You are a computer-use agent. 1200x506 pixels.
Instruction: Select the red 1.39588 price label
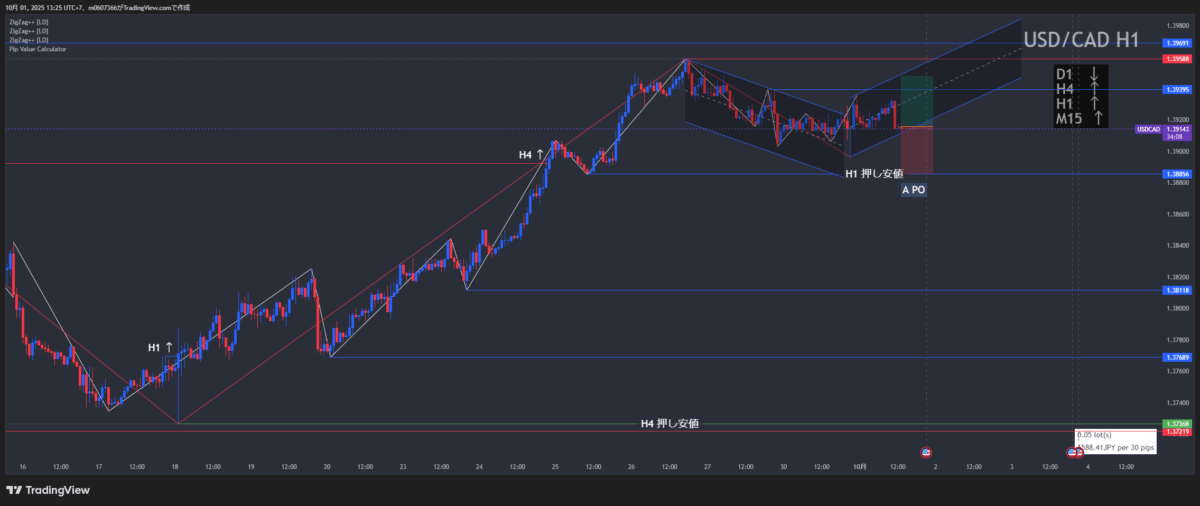1176,59
